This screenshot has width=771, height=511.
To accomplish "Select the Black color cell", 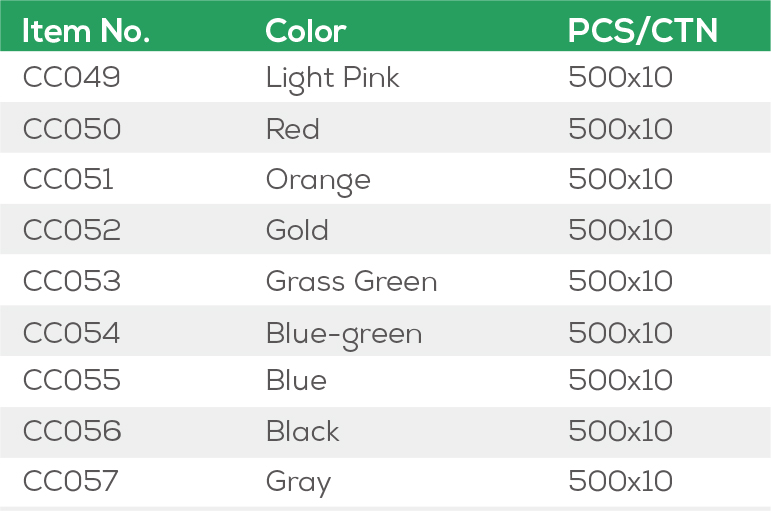I will click(x=303, y=432).
